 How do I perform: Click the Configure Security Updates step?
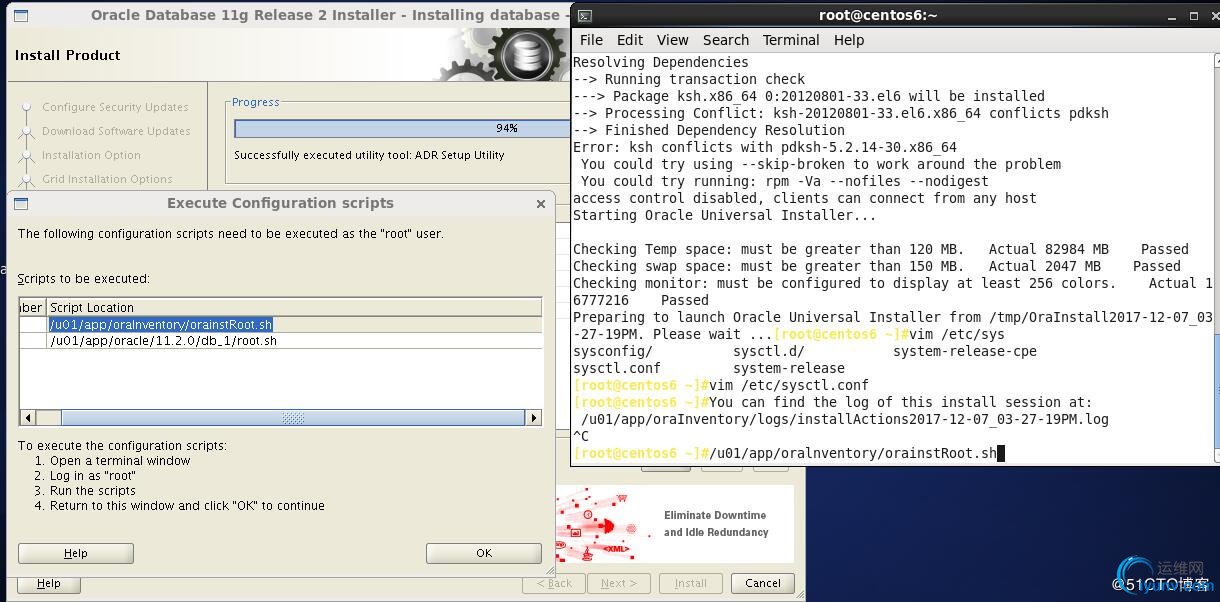coord(115,107)
